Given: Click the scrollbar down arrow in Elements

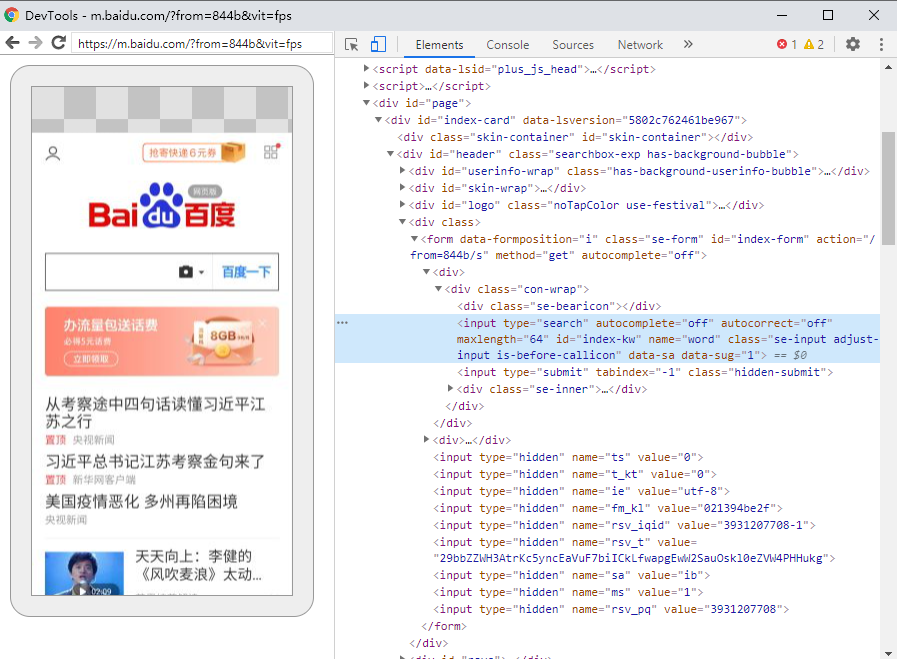Looking at the screenshot, I should click(x=888, y=653).
